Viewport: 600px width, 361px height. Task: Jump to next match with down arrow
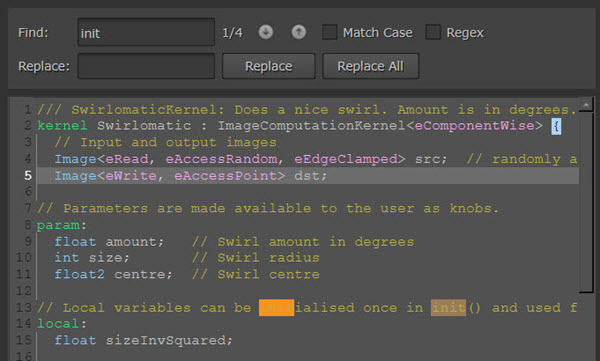click(x=266, y=32)
